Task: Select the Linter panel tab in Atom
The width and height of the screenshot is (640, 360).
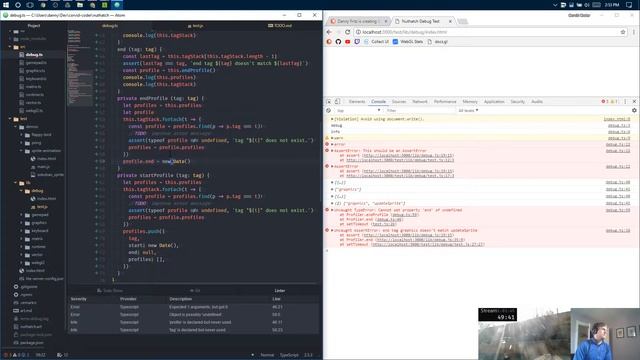Action: point(280,290)
